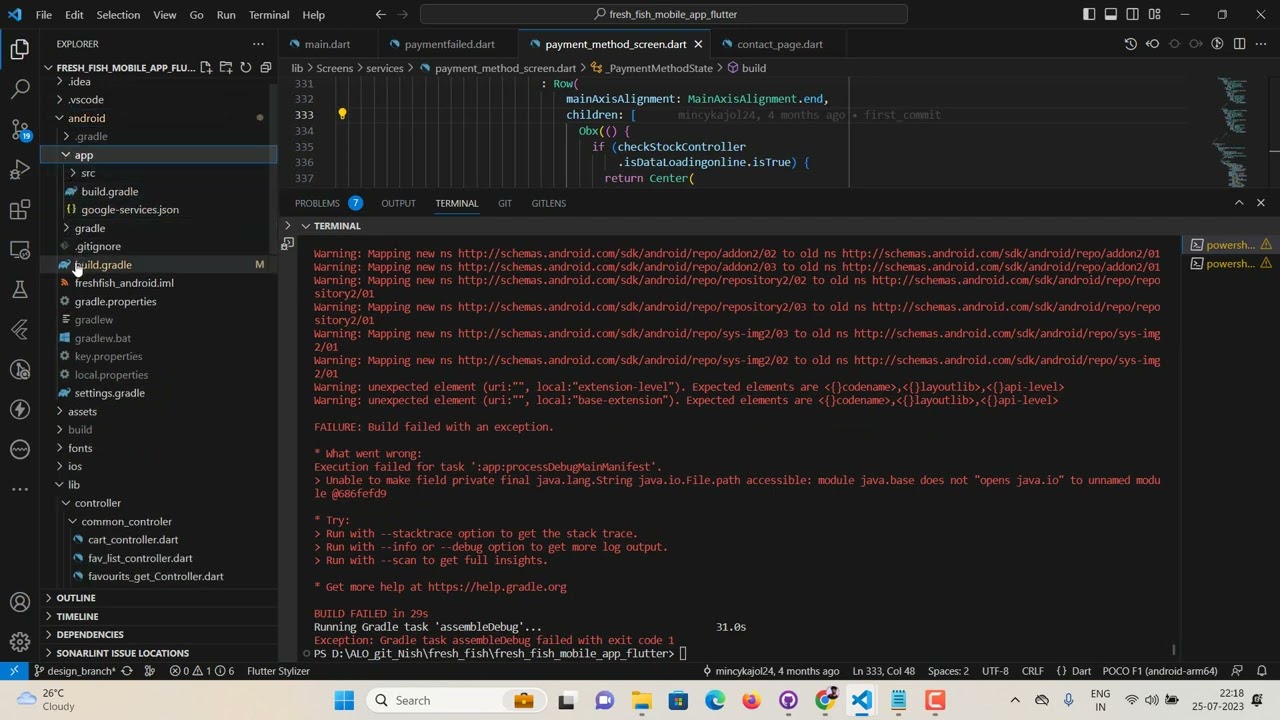Open the Explorer view in activity bar
The width and height of the screenshot is (1280, 720).
[x=20, y=49]
